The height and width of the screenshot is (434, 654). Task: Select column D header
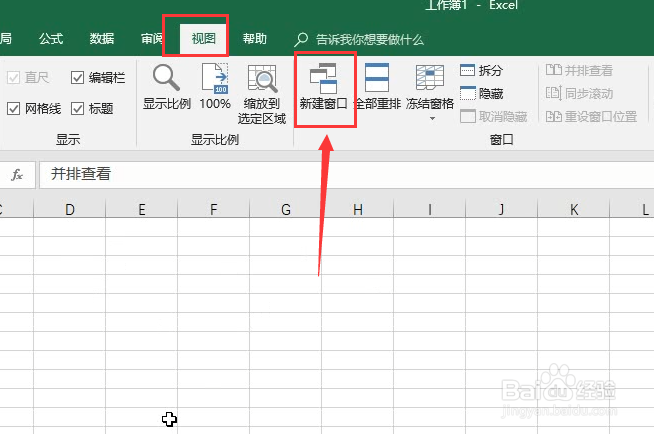pyautogui.click(x=70, y=209)
